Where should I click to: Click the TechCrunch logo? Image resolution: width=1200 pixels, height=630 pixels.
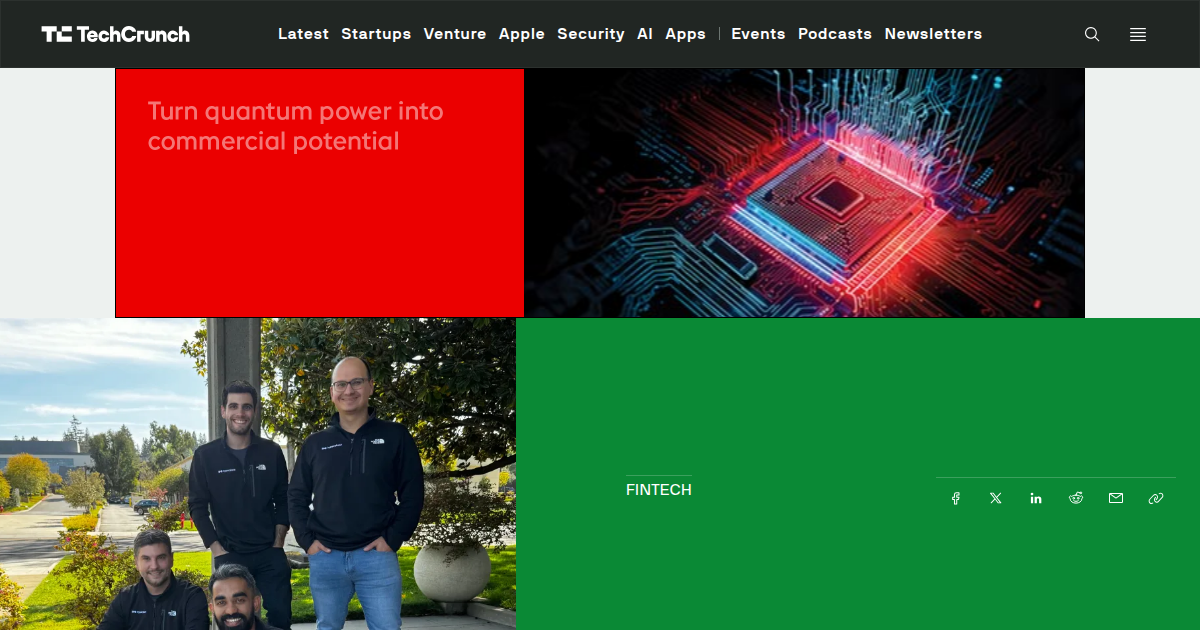pyautogui.click(x=115, y=34)
